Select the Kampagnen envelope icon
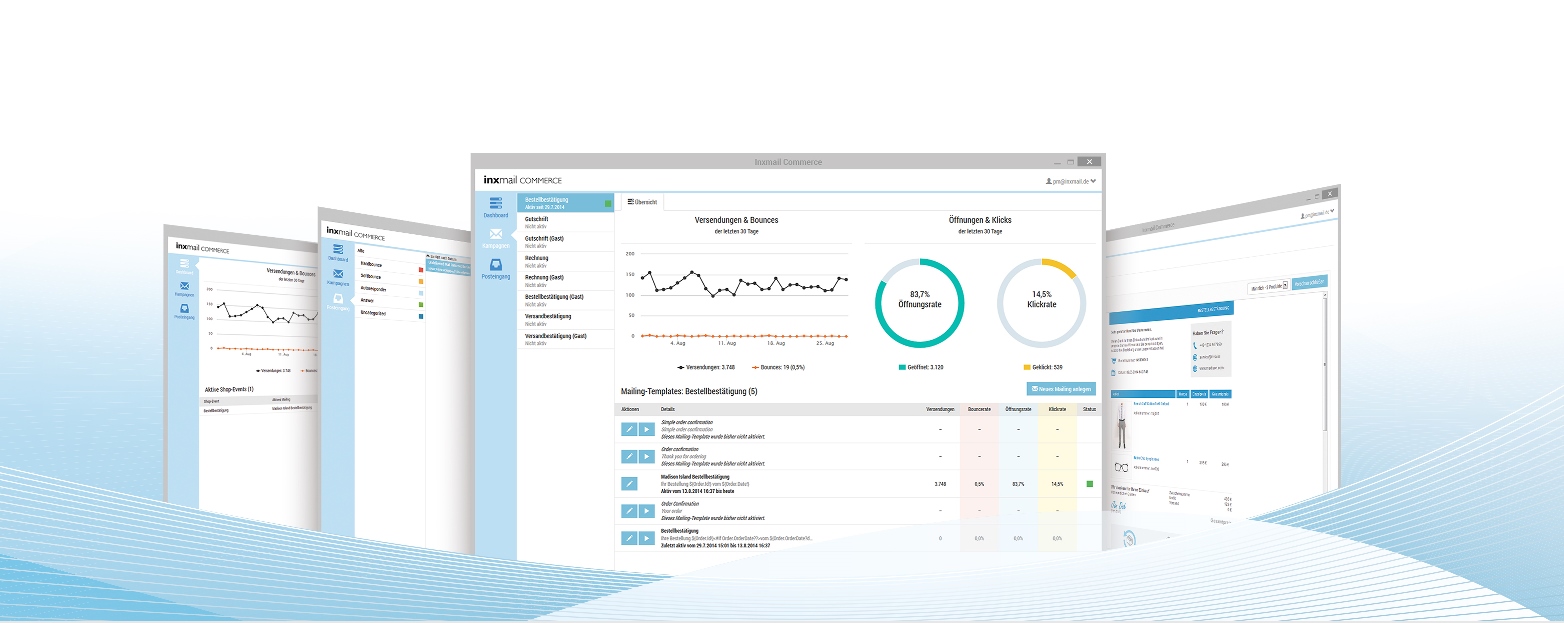Screen dimensions: 1564x623 coord(496,234)
